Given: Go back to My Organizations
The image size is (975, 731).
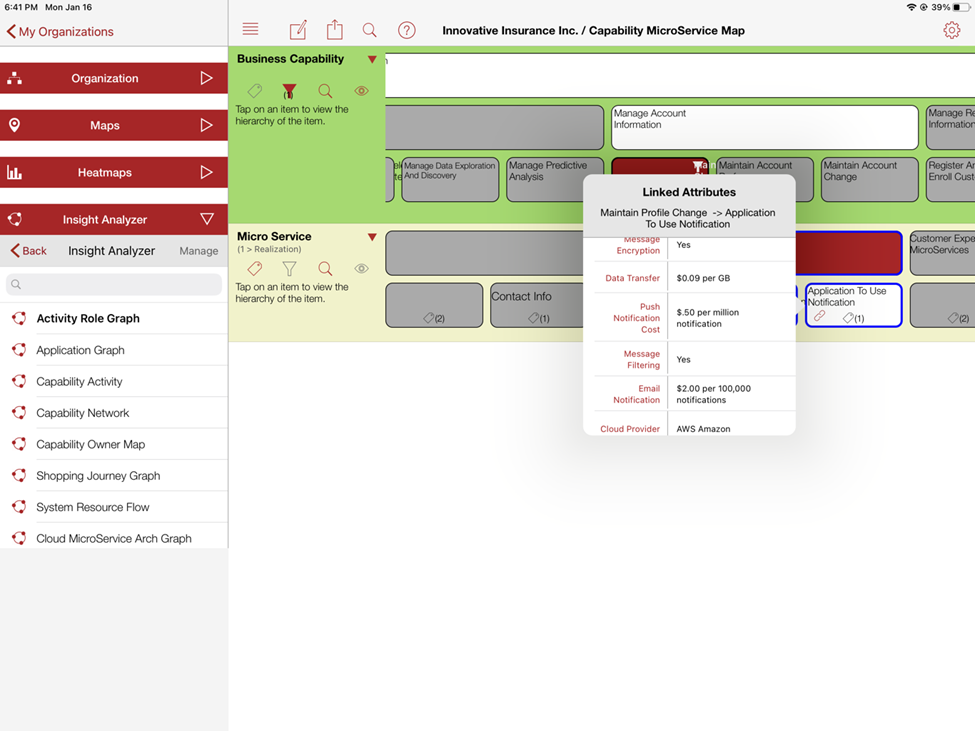Looking at the screenshot, I should 60,32.
